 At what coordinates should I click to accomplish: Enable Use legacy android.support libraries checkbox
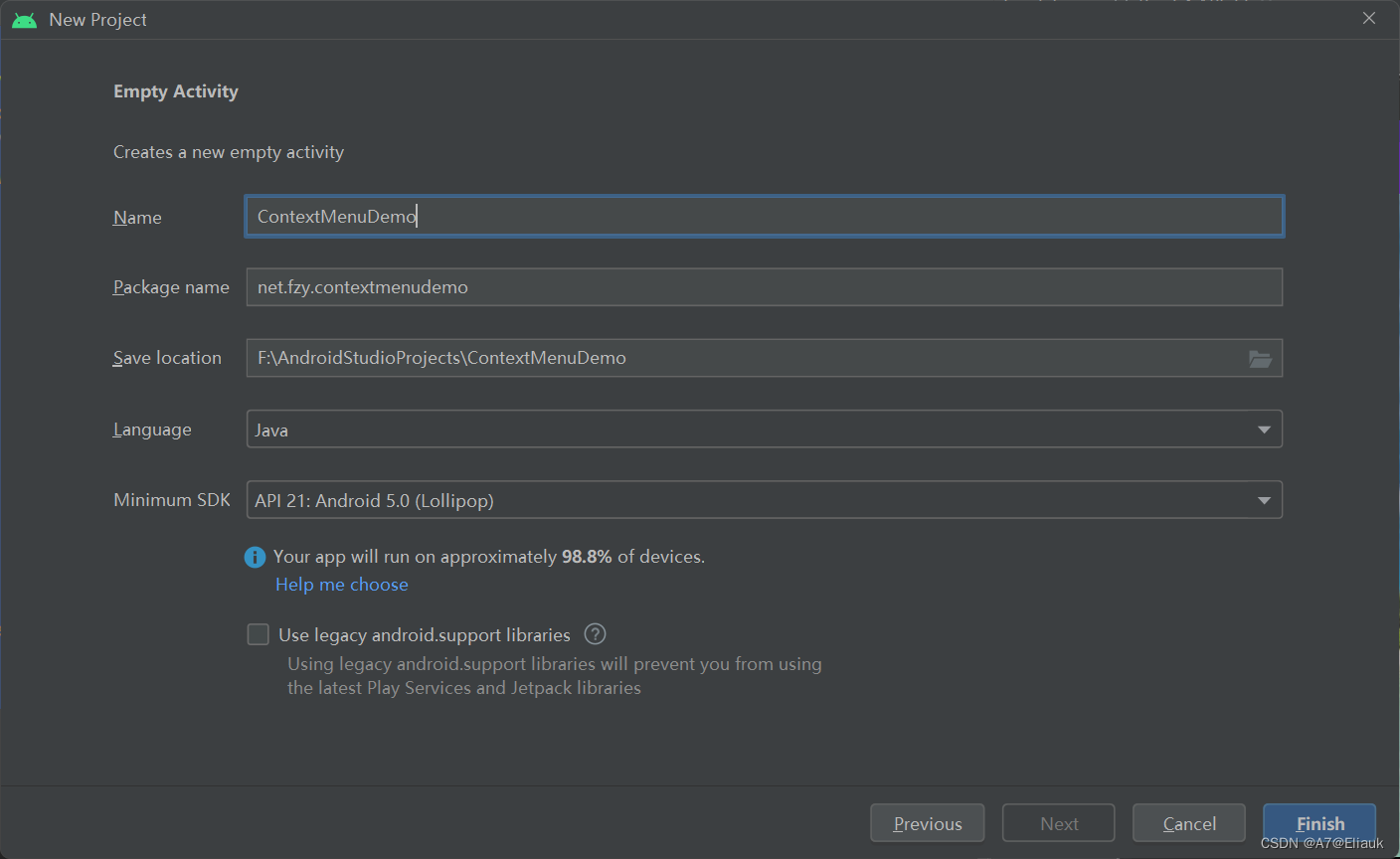tap(259, 634)
